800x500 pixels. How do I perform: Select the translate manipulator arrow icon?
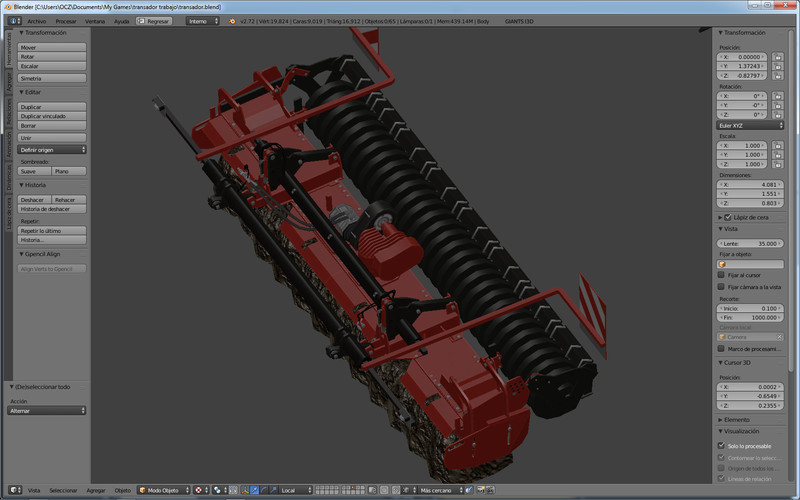pyautogui.click(x=253, y=490)
